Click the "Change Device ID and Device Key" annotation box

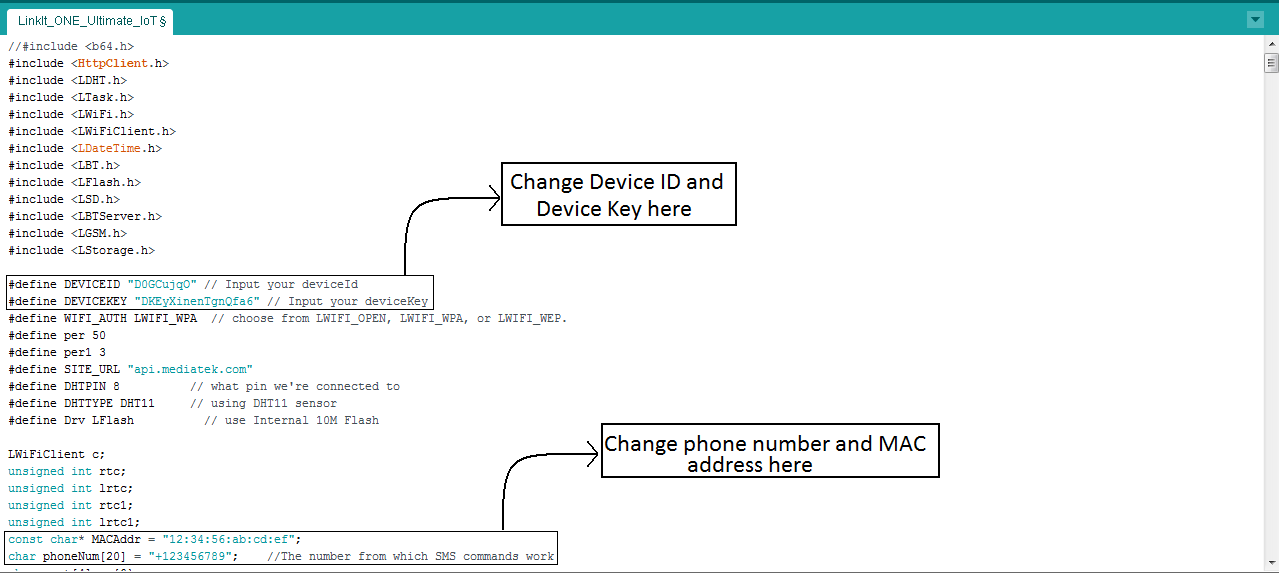(x=618, y=194)
